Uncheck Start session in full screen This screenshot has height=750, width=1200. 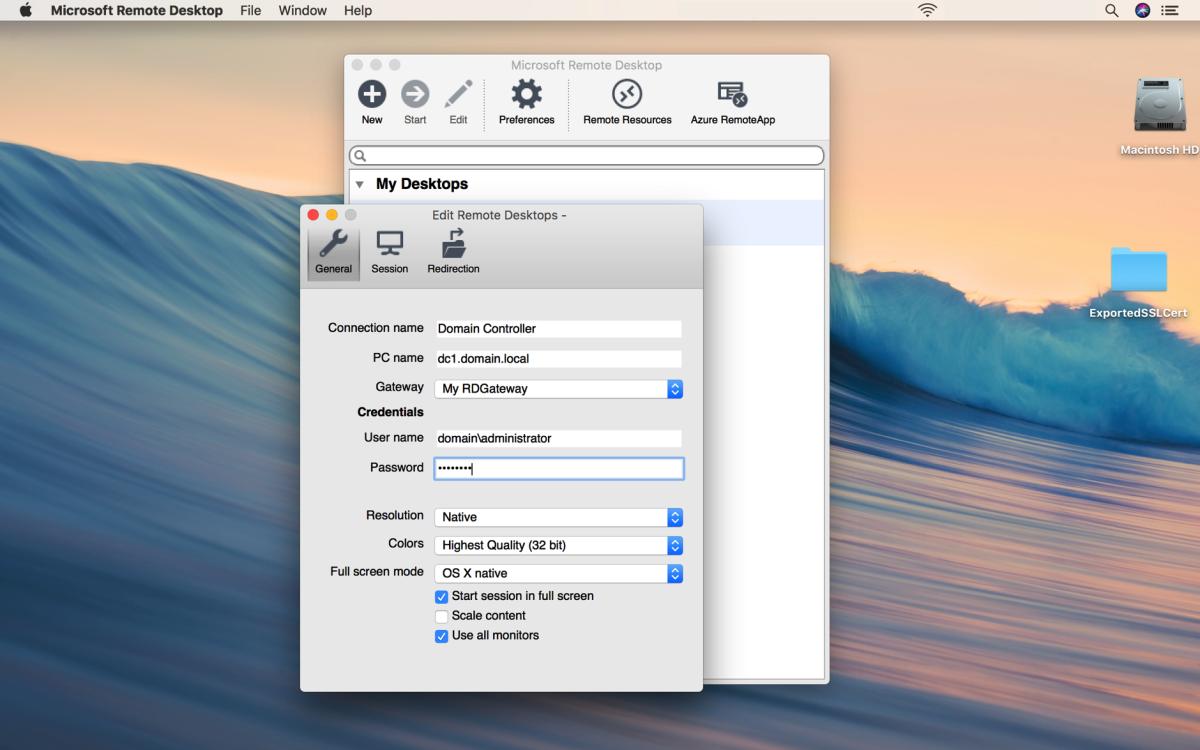point(441,596)
